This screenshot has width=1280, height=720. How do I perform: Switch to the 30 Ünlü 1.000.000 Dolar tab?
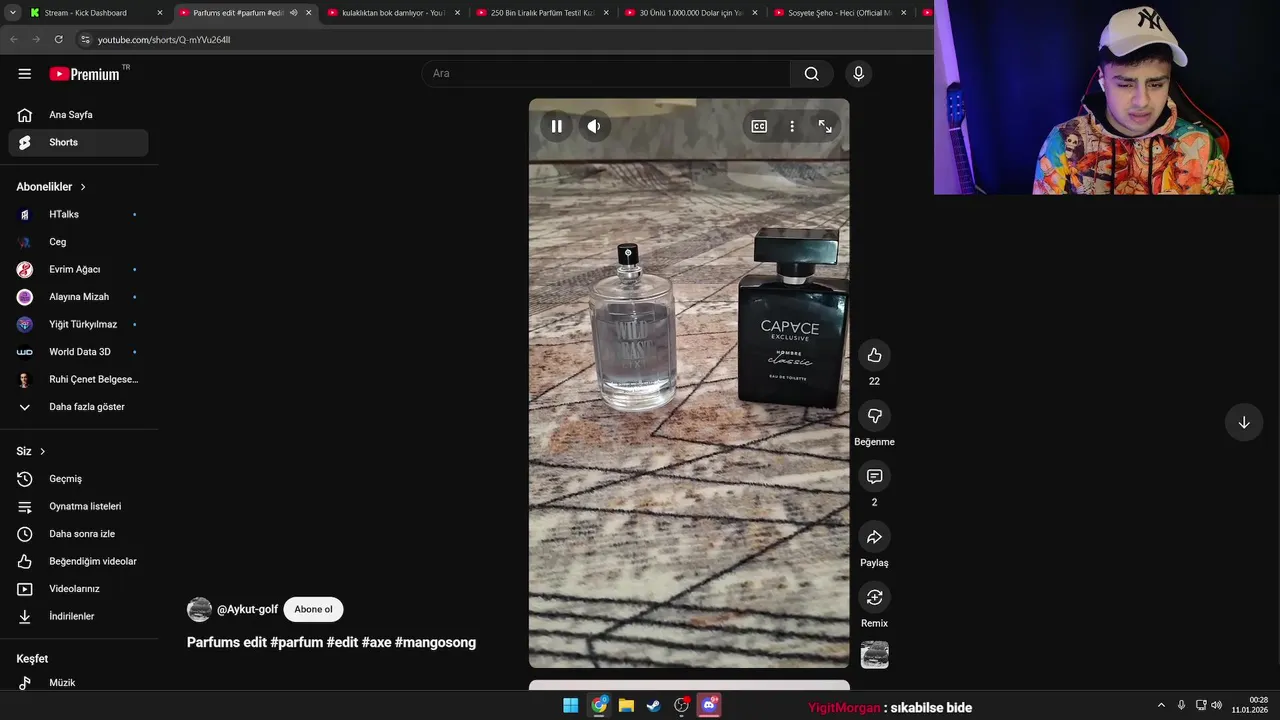692,13
